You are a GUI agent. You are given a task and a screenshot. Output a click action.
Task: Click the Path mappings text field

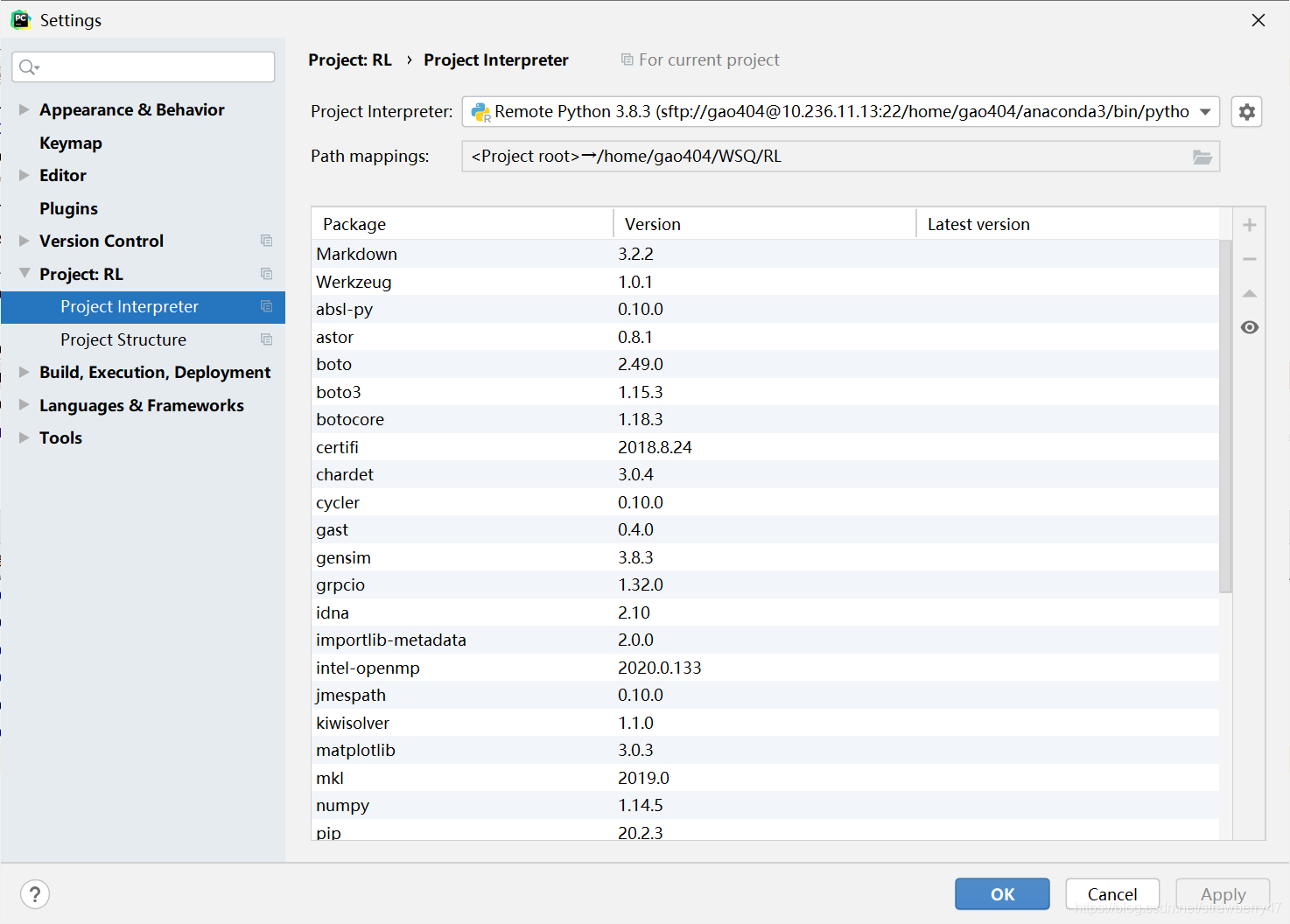tap(840, 157)
